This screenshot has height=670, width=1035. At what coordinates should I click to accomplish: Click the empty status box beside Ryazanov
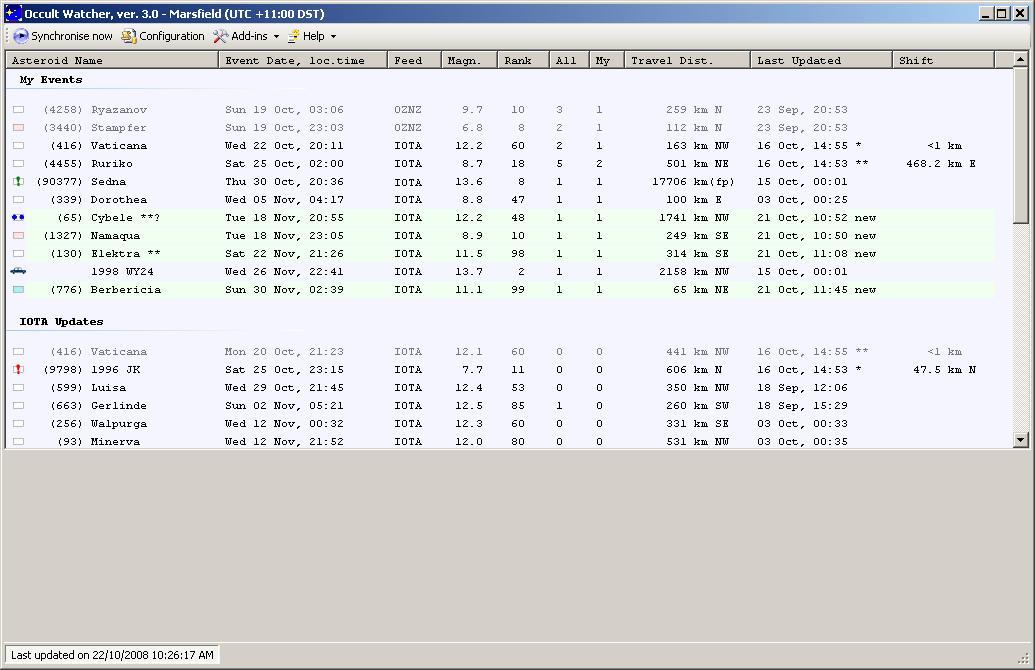point(18,110)
